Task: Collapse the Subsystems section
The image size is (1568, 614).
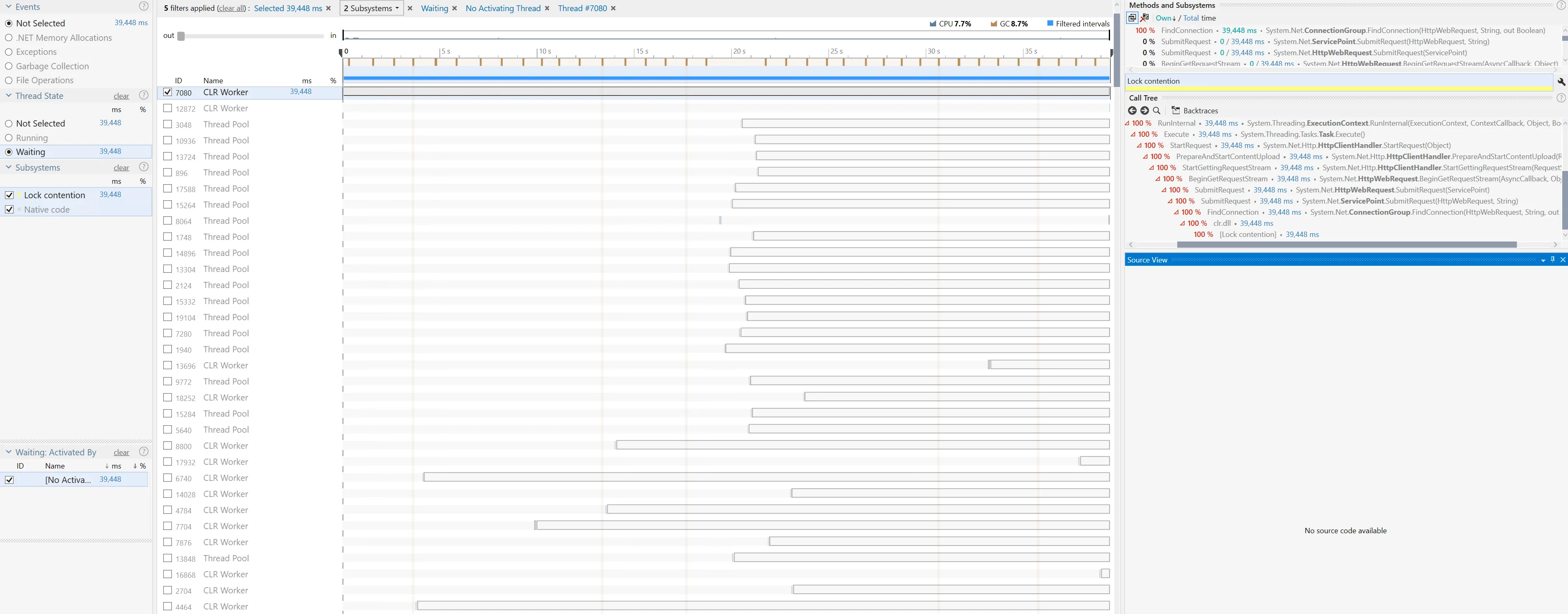Action: pos(9,167)
